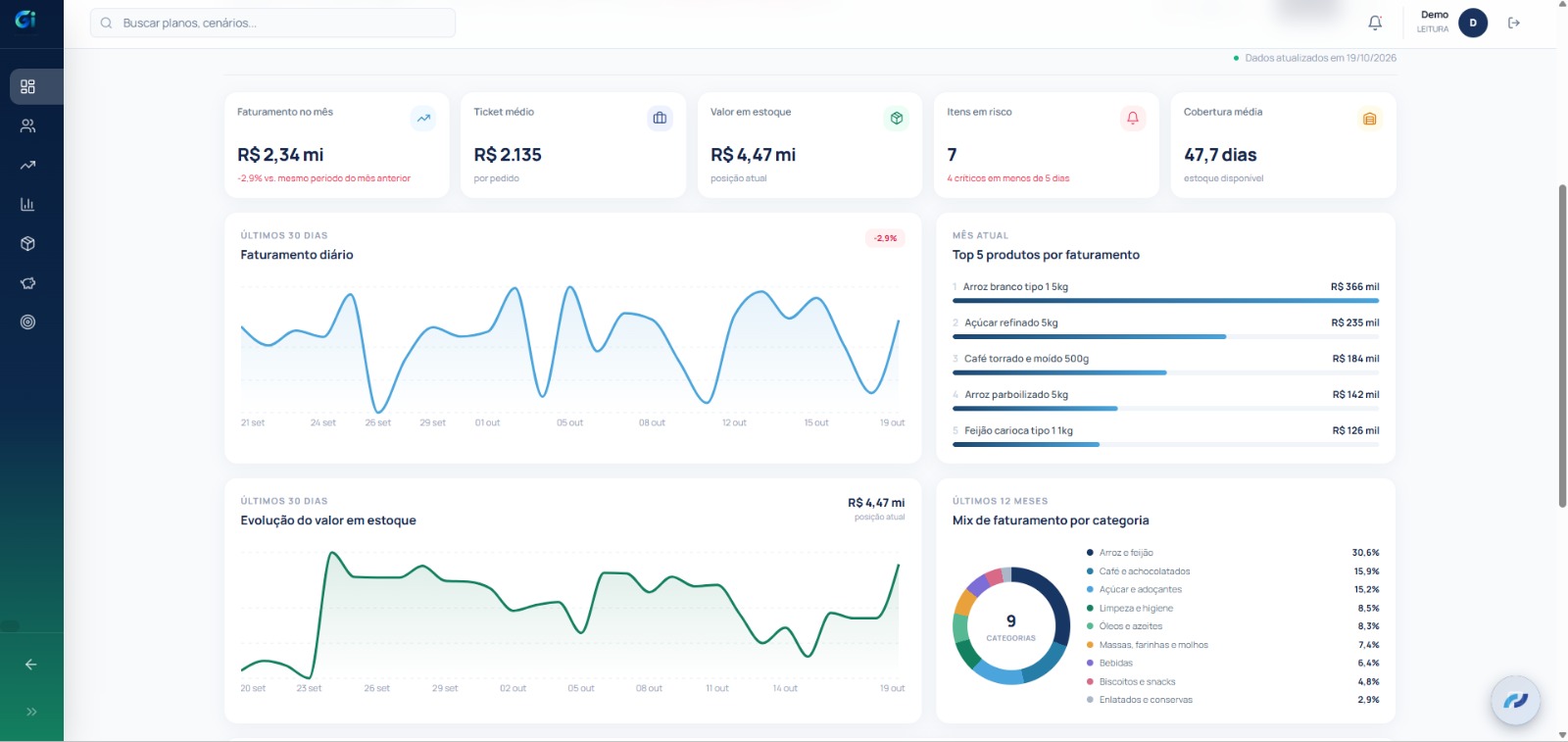
Task: Click Bebidas legend item
Action: 1233,664
